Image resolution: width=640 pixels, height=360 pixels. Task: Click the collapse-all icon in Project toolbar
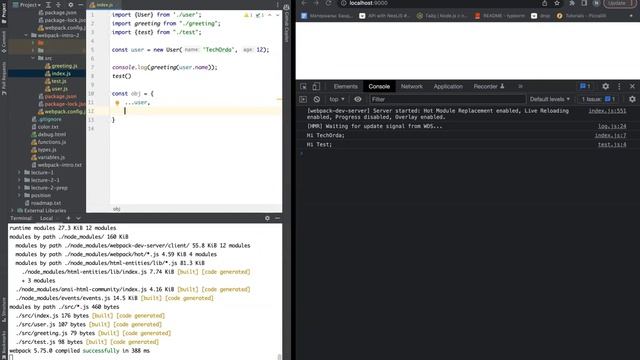coord(58,5)
